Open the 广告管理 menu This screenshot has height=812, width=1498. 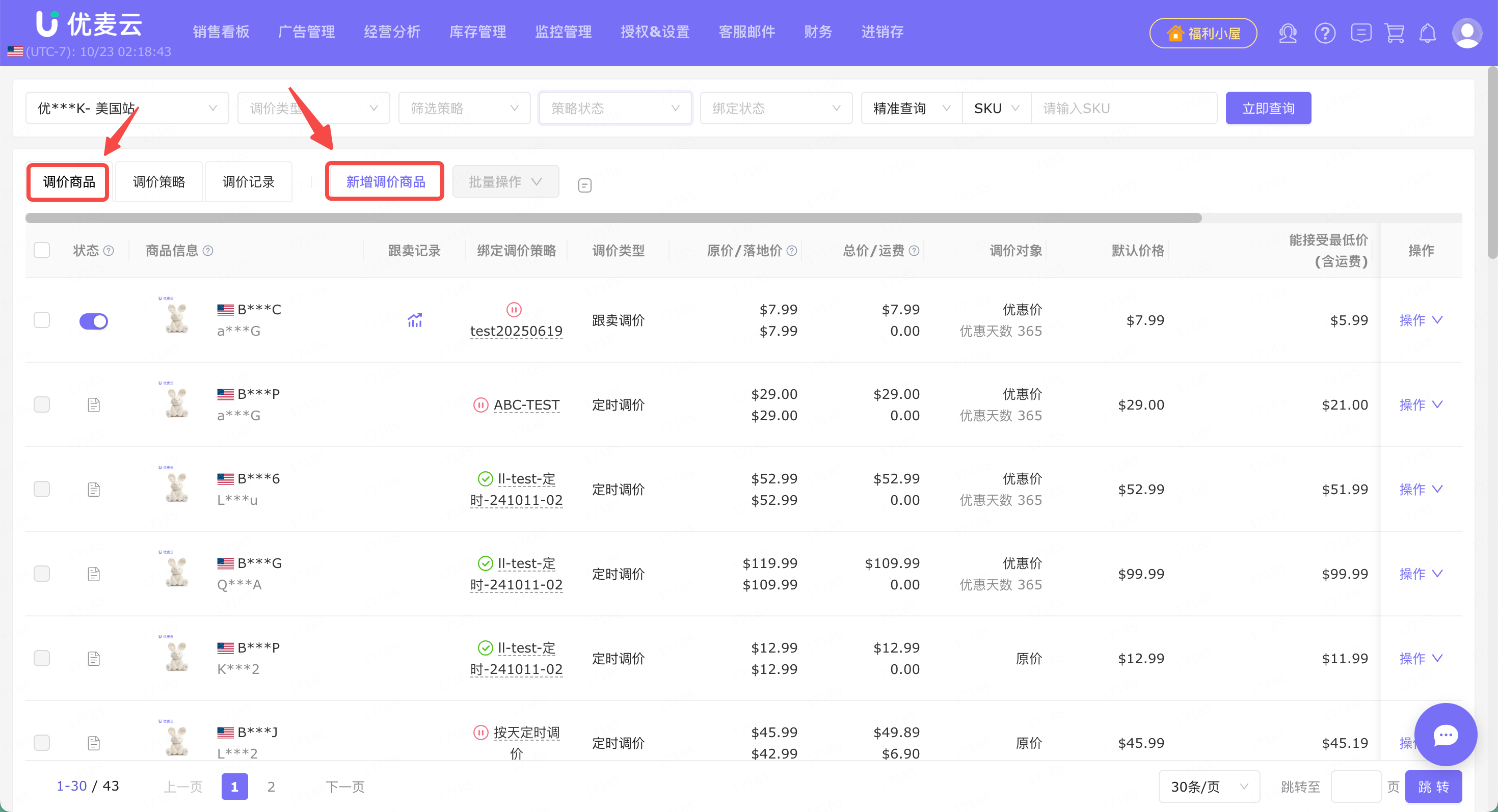306,32
